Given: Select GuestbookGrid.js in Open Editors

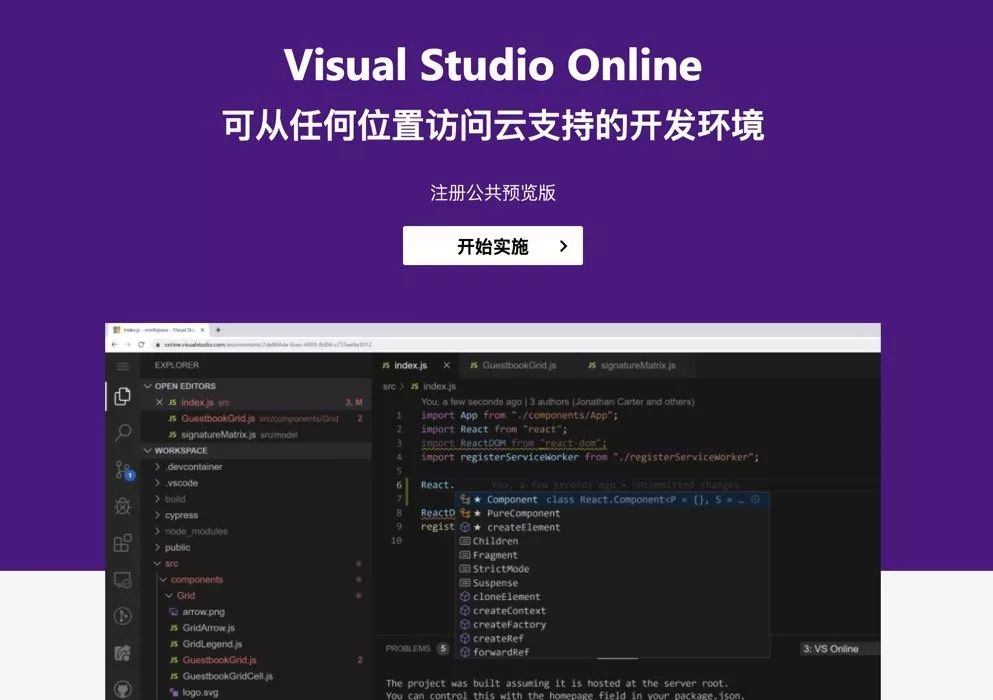Looking at the screenshot, I should point(256,419).
